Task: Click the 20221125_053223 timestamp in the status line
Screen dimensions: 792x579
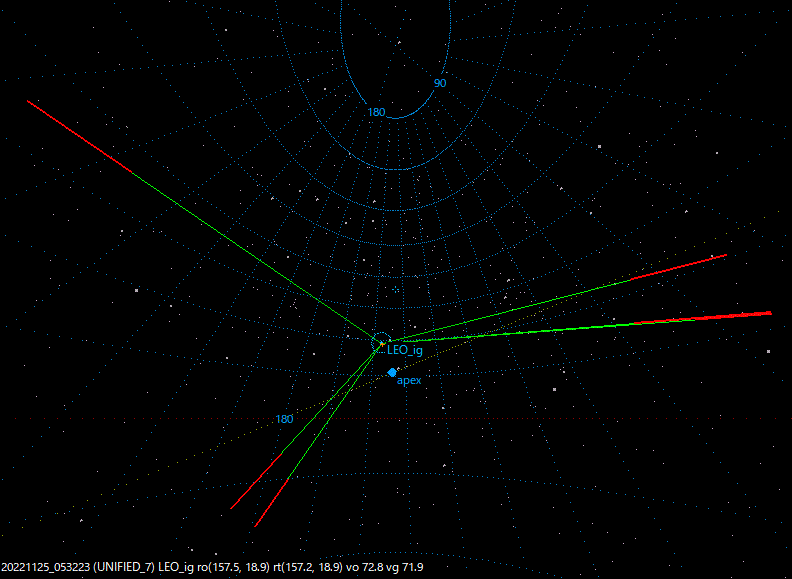Action: 45,567
